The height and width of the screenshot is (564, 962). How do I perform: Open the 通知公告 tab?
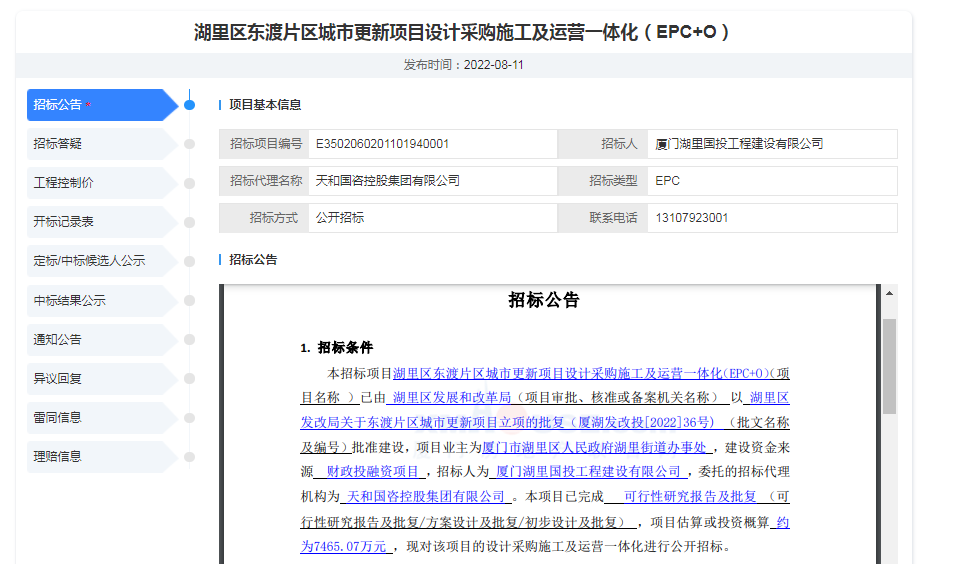pyautogui.click(x=102, y=340)
